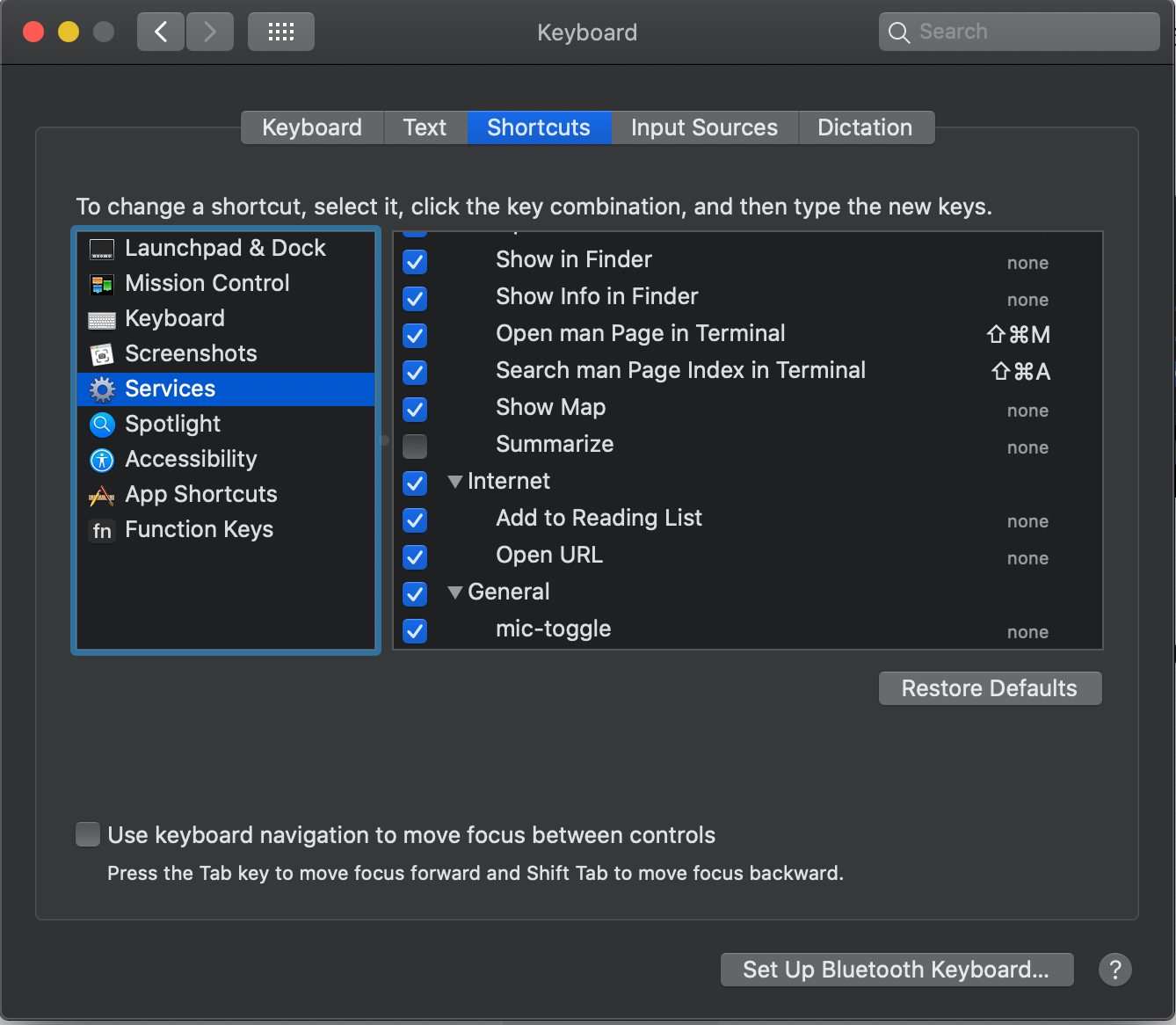Click the search magnifier icon
Screen dimensions: 1176x1025
(x=899, y=33)
